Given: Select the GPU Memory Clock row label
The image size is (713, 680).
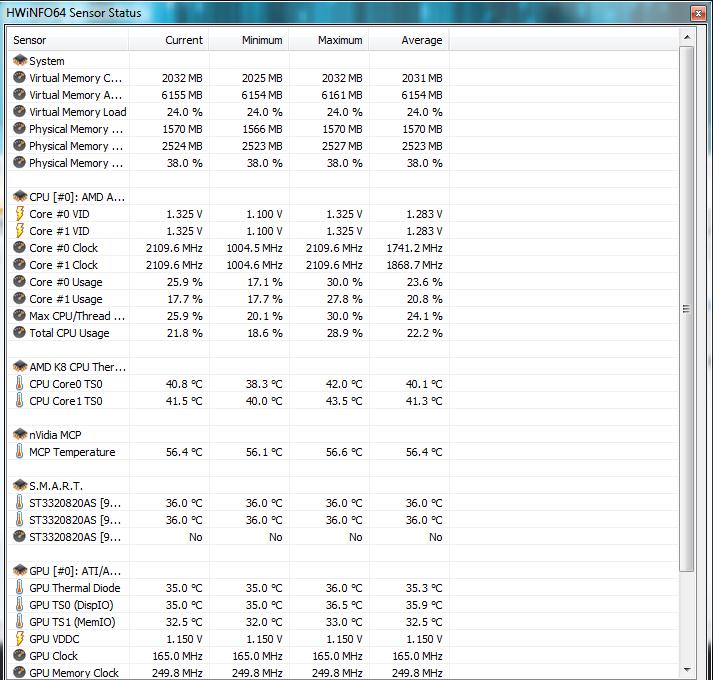Looking at the screenshot, I should pos(74,673).
